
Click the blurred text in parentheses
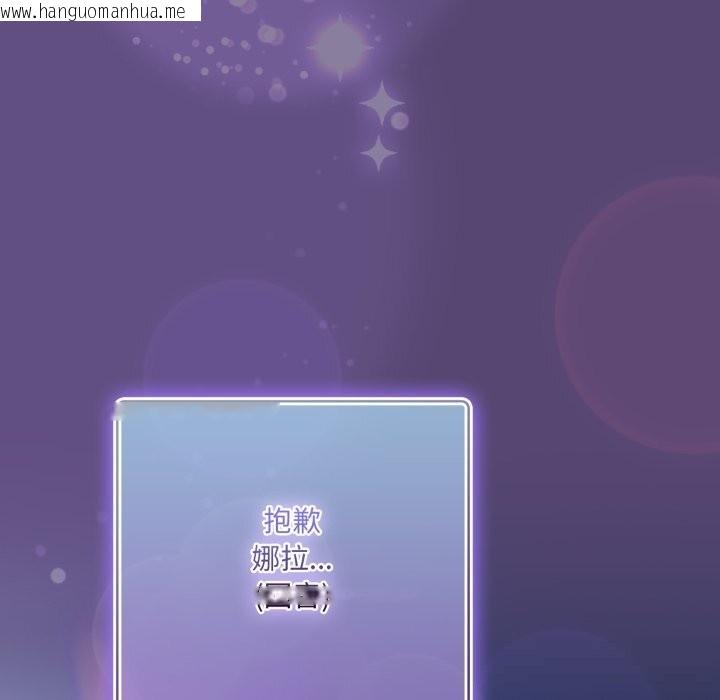293,597
